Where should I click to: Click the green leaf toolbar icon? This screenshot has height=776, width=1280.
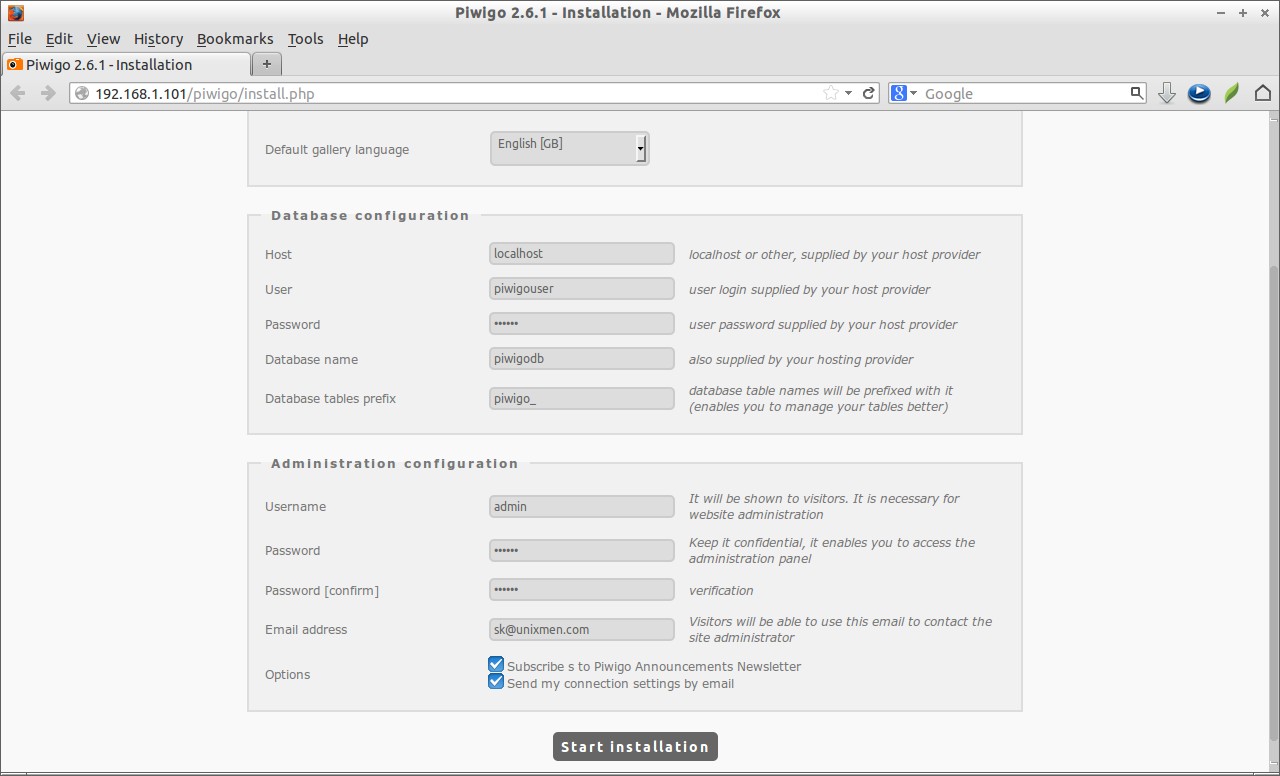(x=1232, y=93)
